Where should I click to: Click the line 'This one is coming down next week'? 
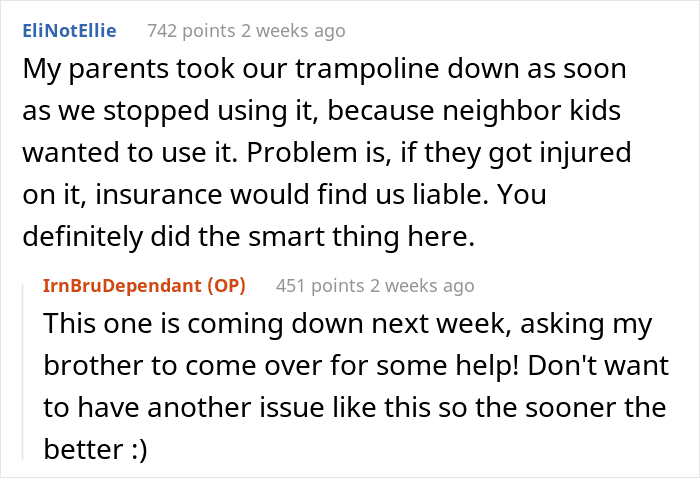(x=348, y=324)
